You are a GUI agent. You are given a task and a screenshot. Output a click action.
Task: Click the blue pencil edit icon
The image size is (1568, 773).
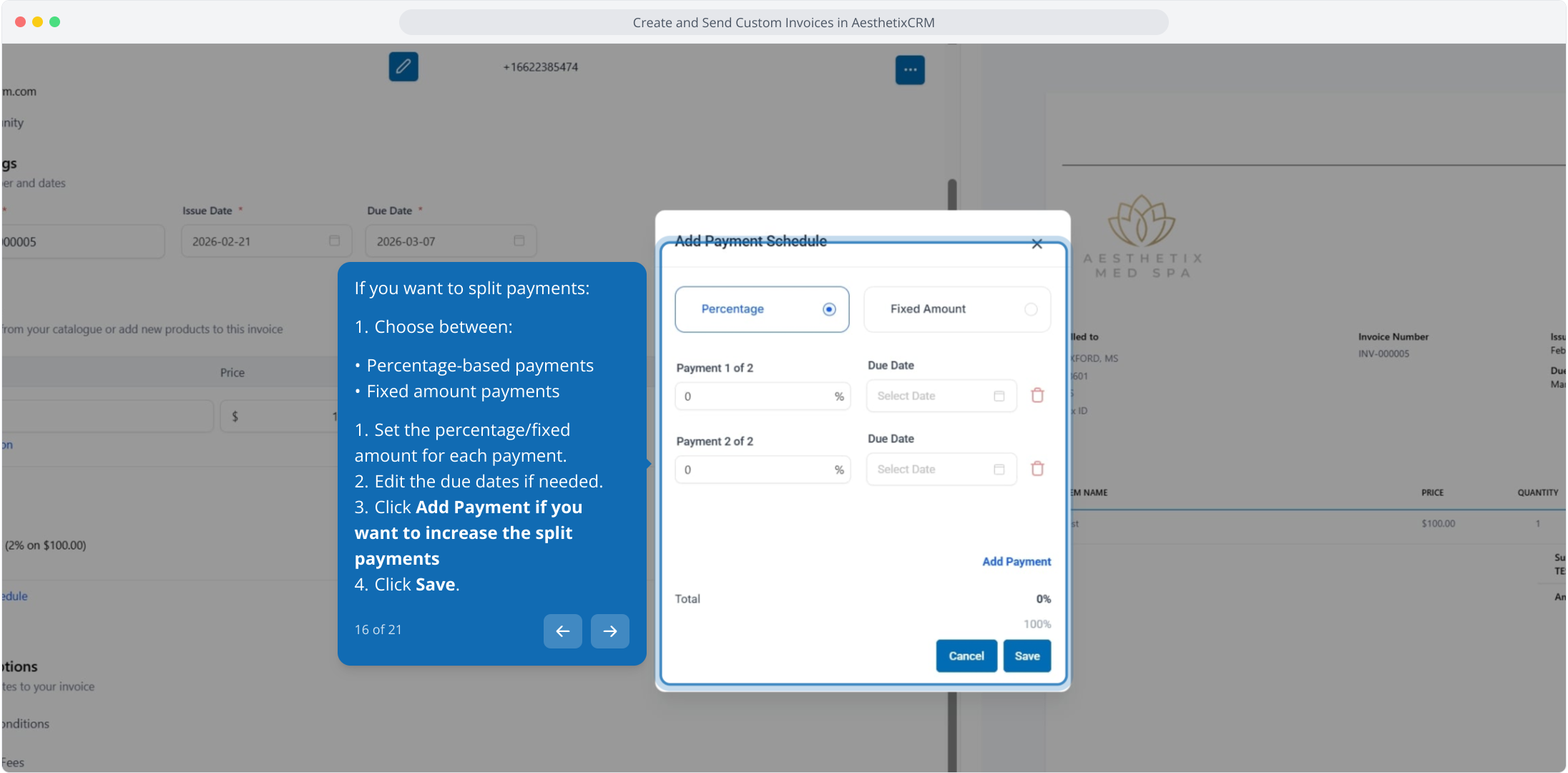(x=403, y=67)
